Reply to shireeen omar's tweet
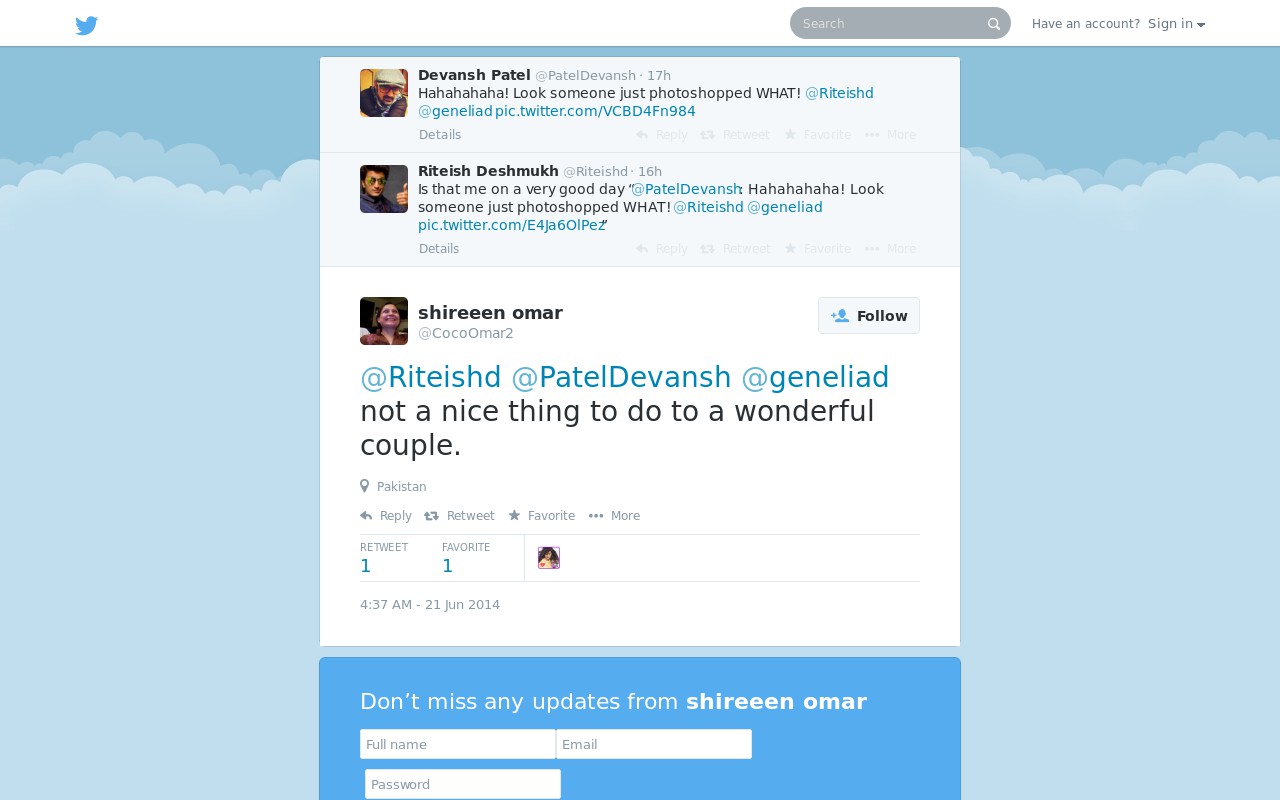 point(386,516)
